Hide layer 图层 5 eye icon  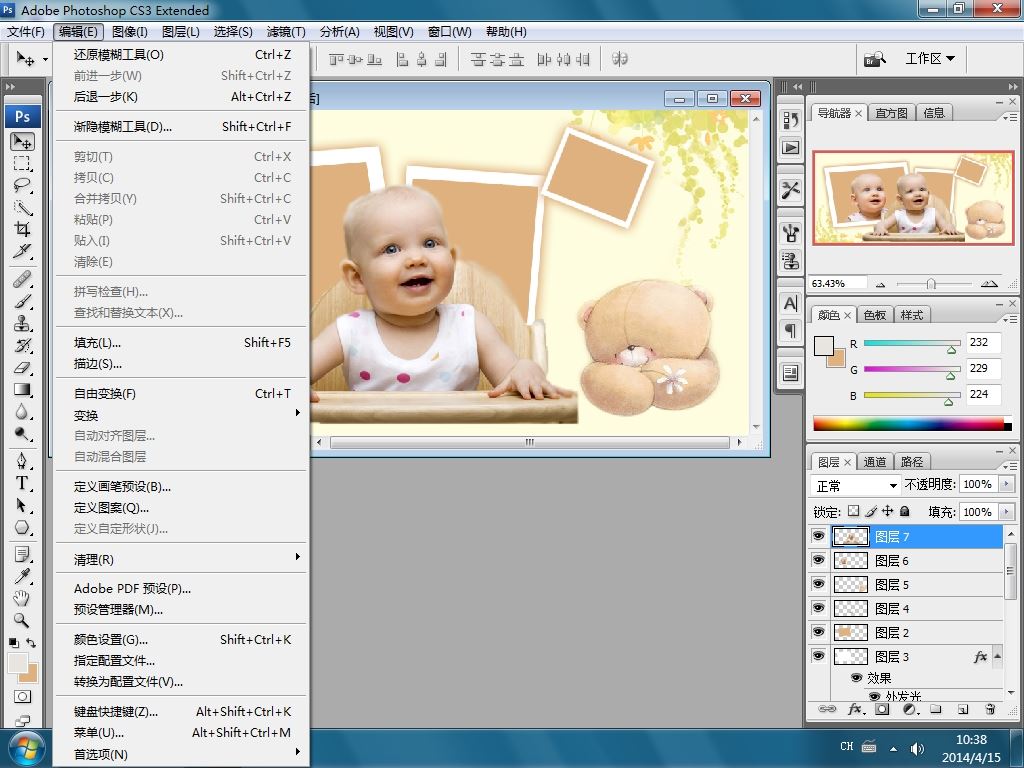click(818, 584)
